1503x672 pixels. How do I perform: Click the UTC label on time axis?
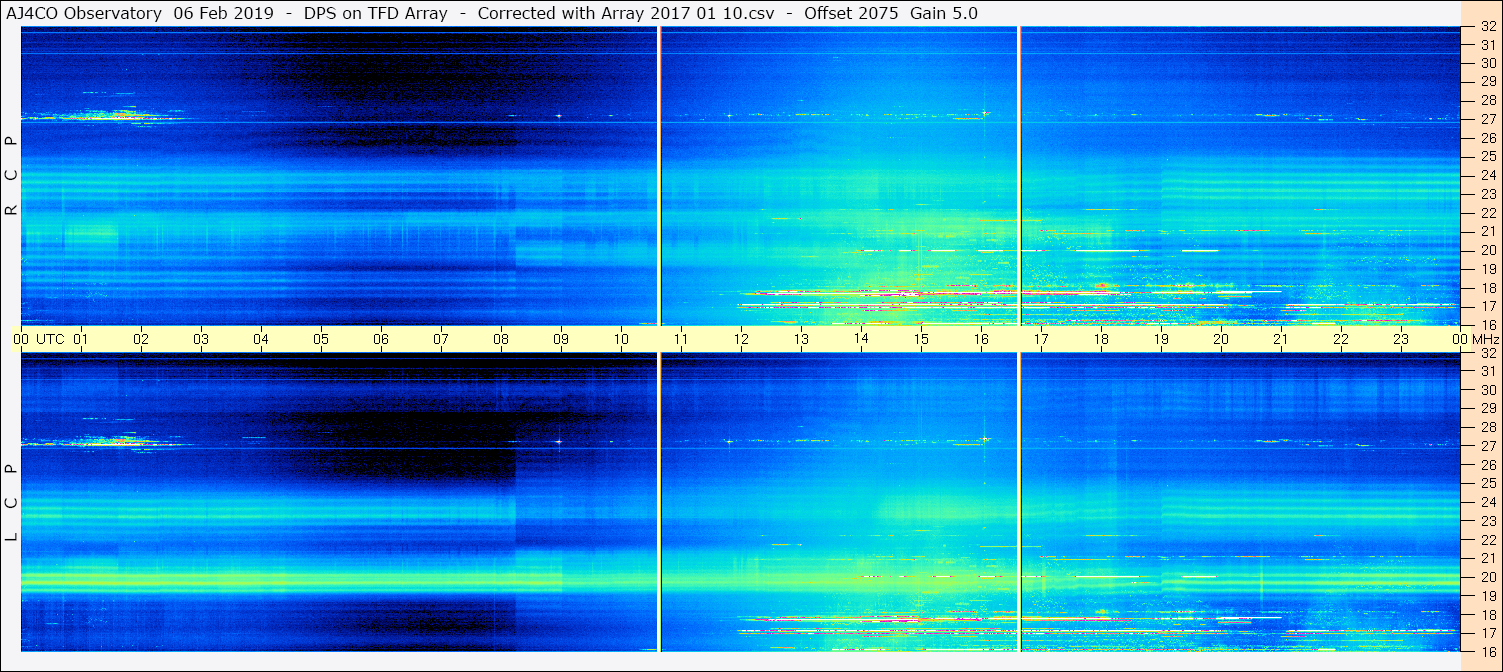pos(50,339)
